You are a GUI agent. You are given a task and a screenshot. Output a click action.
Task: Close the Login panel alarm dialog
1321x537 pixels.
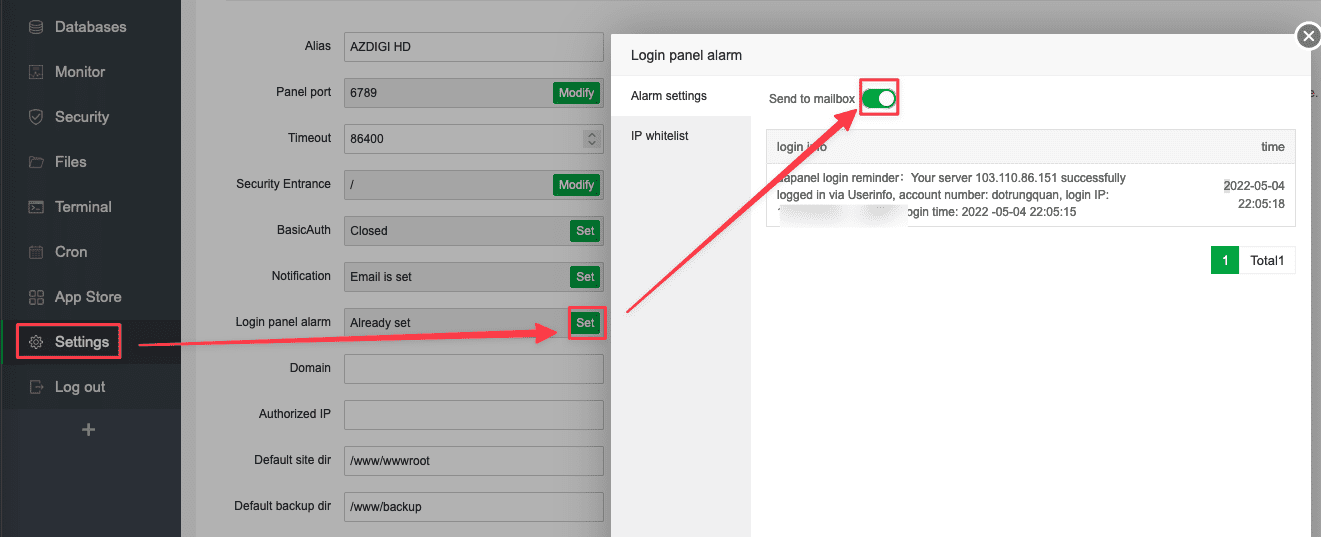point(1308,37)
